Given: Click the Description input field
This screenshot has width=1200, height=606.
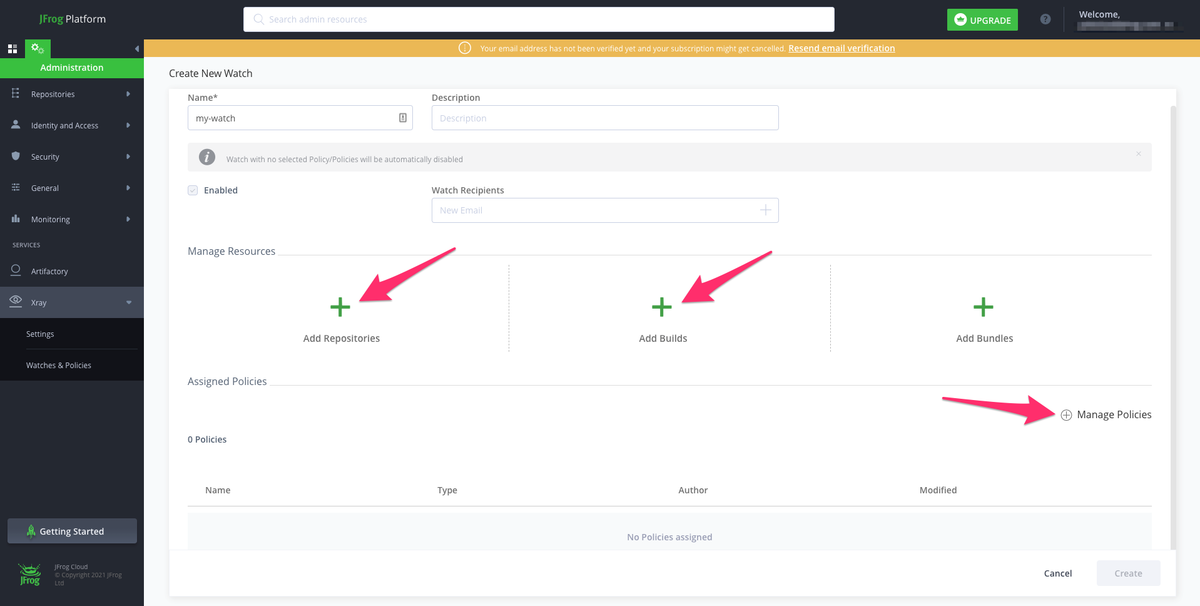Looking at the screenshot, I should [605, 118].
